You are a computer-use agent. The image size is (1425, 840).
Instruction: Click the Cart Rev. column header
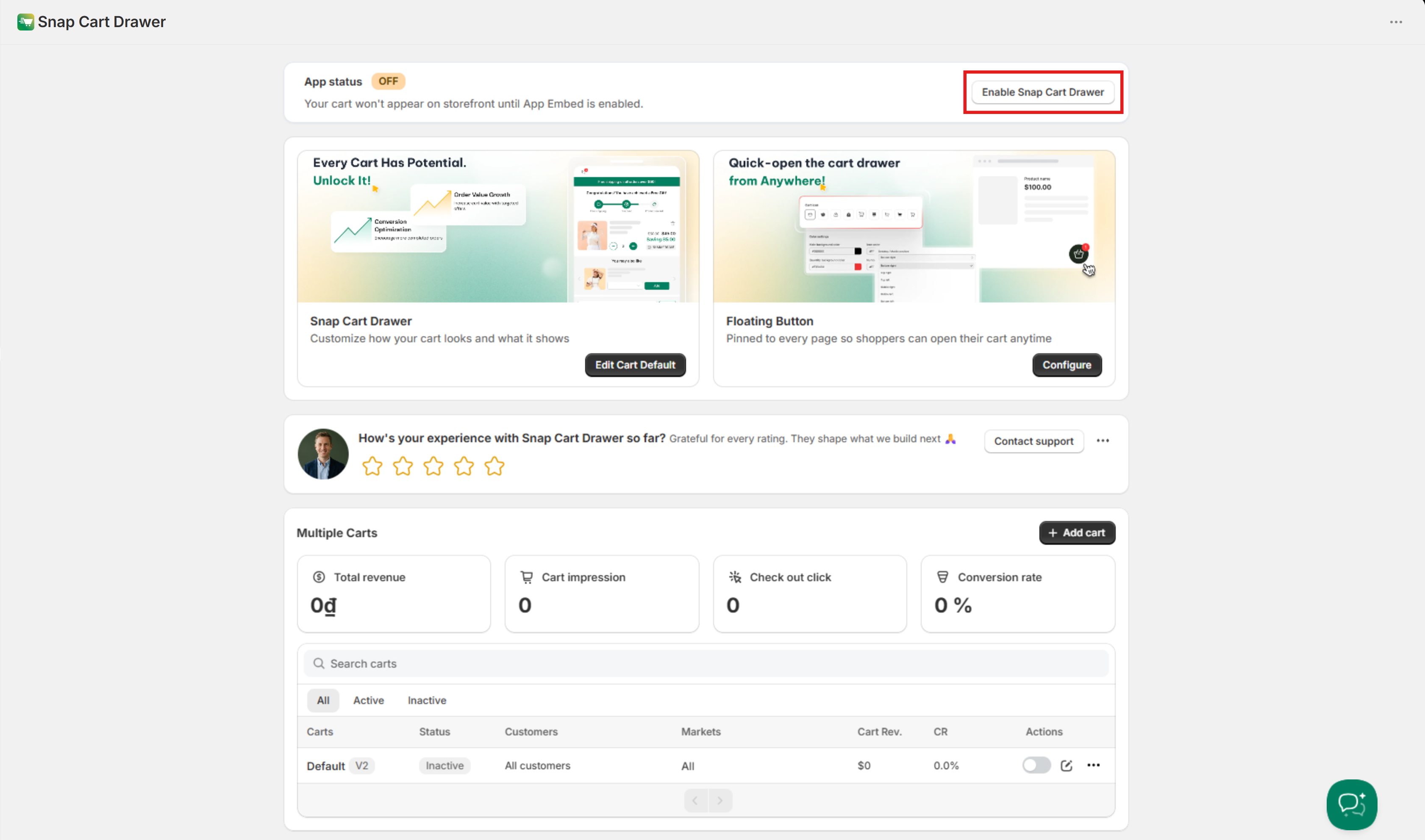pos(879,731)
